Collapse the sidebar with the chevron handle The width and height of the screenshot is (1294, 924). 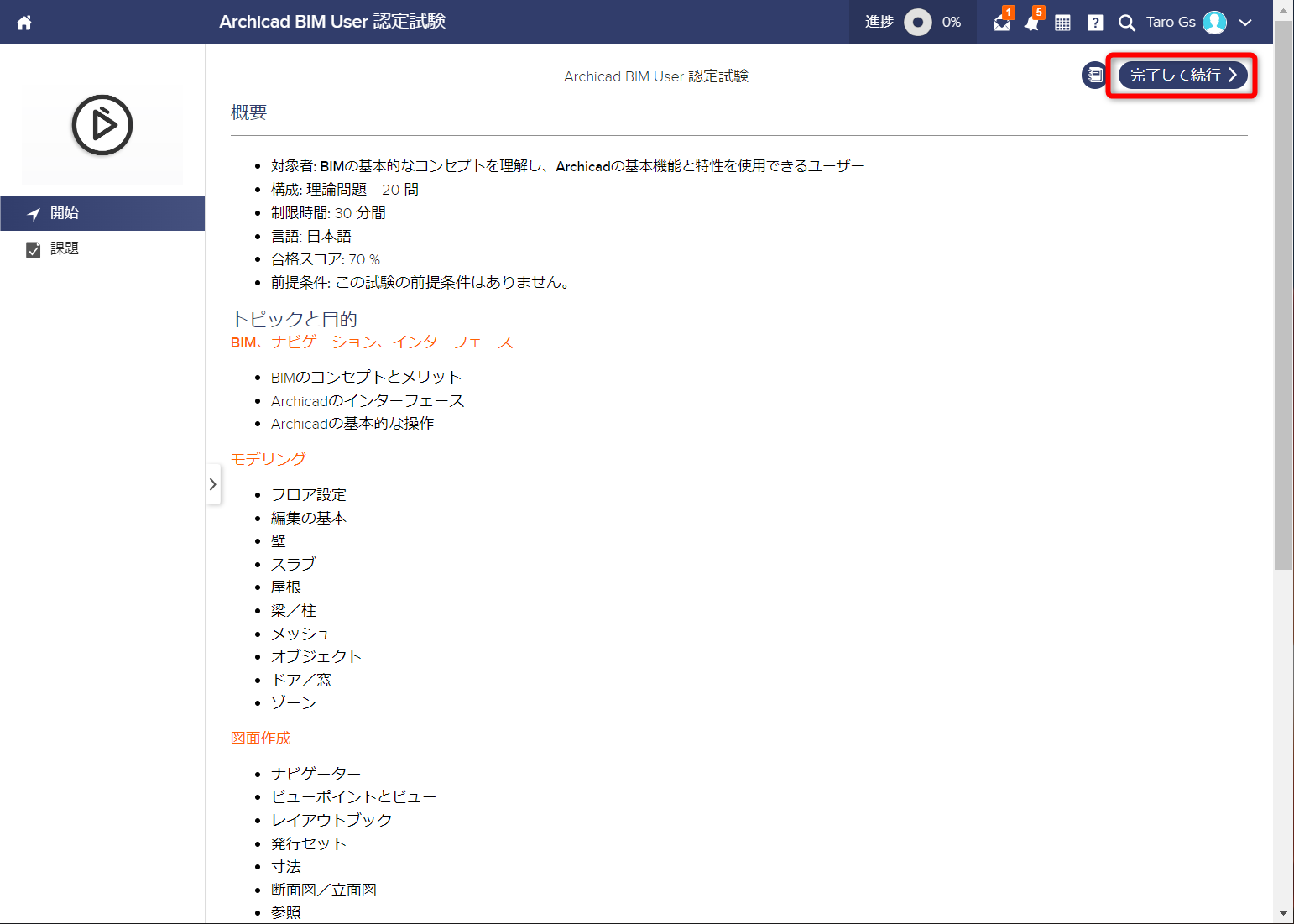[213, 484]
